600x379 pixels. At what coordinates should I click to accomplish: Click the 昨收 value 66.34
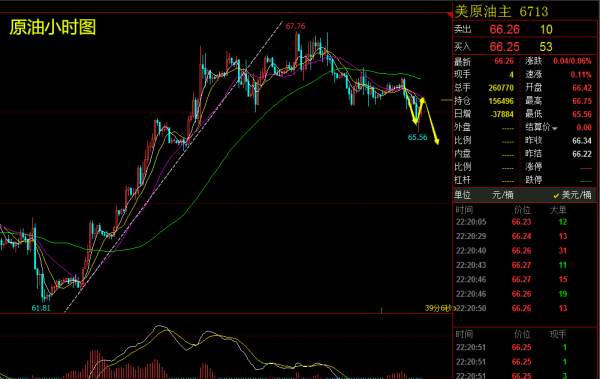pos(582,141)
